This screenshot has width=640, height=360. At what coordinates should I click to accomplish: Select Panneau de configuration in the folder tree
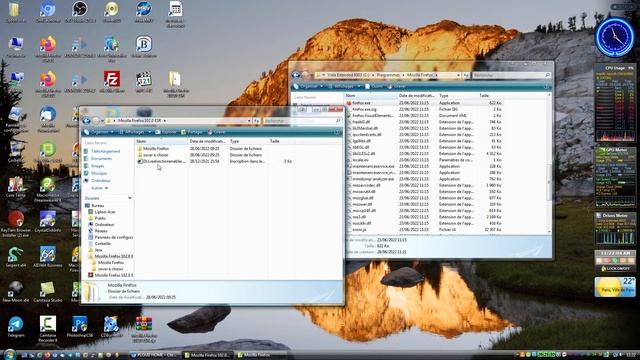point(111,237)
